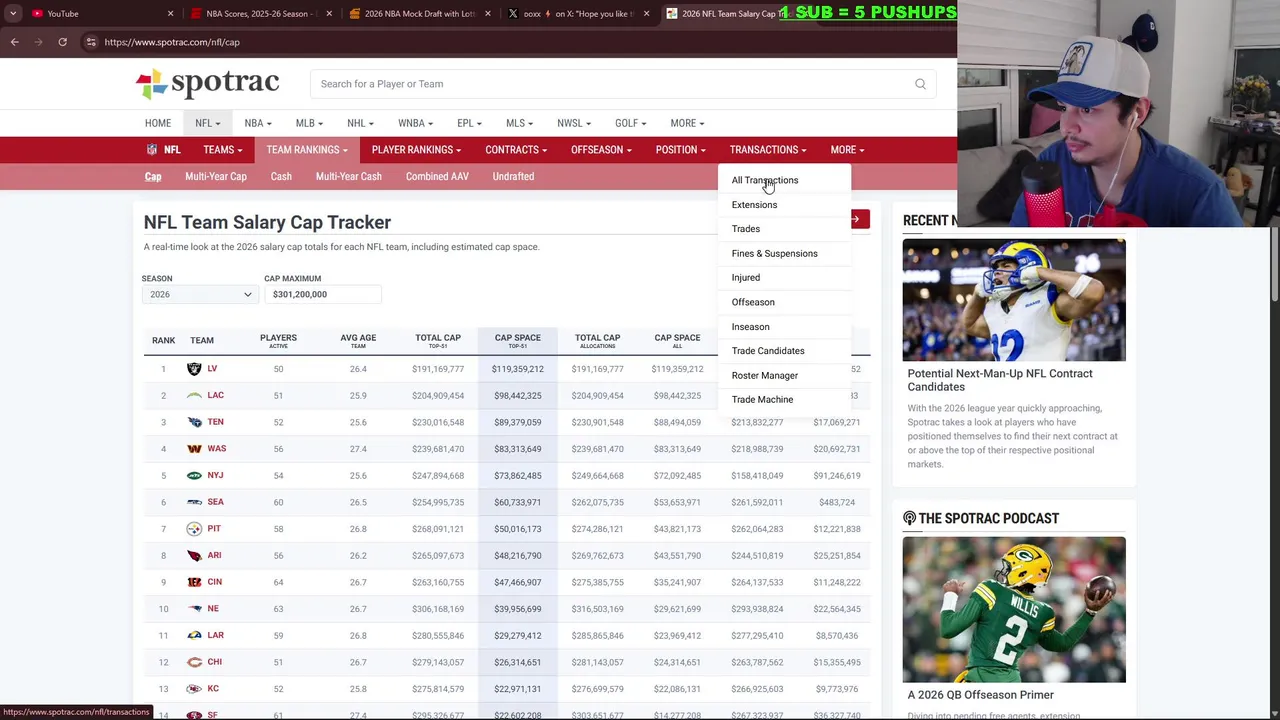Click the search magnifier icon
The height and width of the screenshot is (720, 1280).
920,84
